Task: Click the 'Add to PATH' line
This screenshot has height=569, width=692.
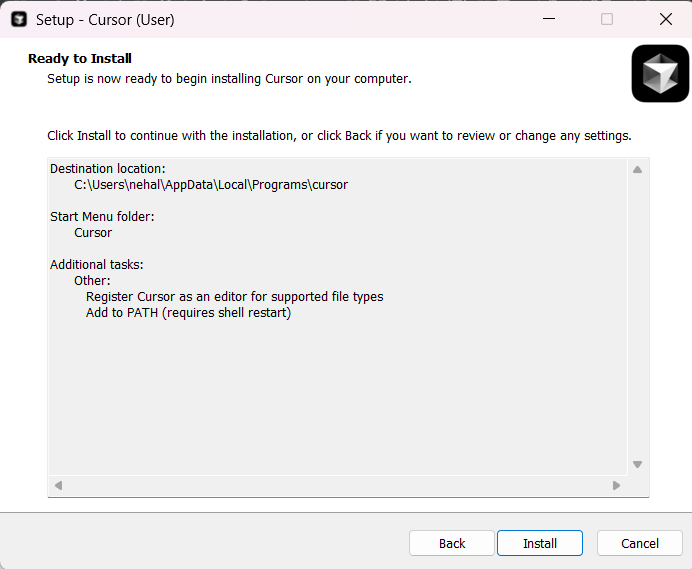Action: [188, 313]
